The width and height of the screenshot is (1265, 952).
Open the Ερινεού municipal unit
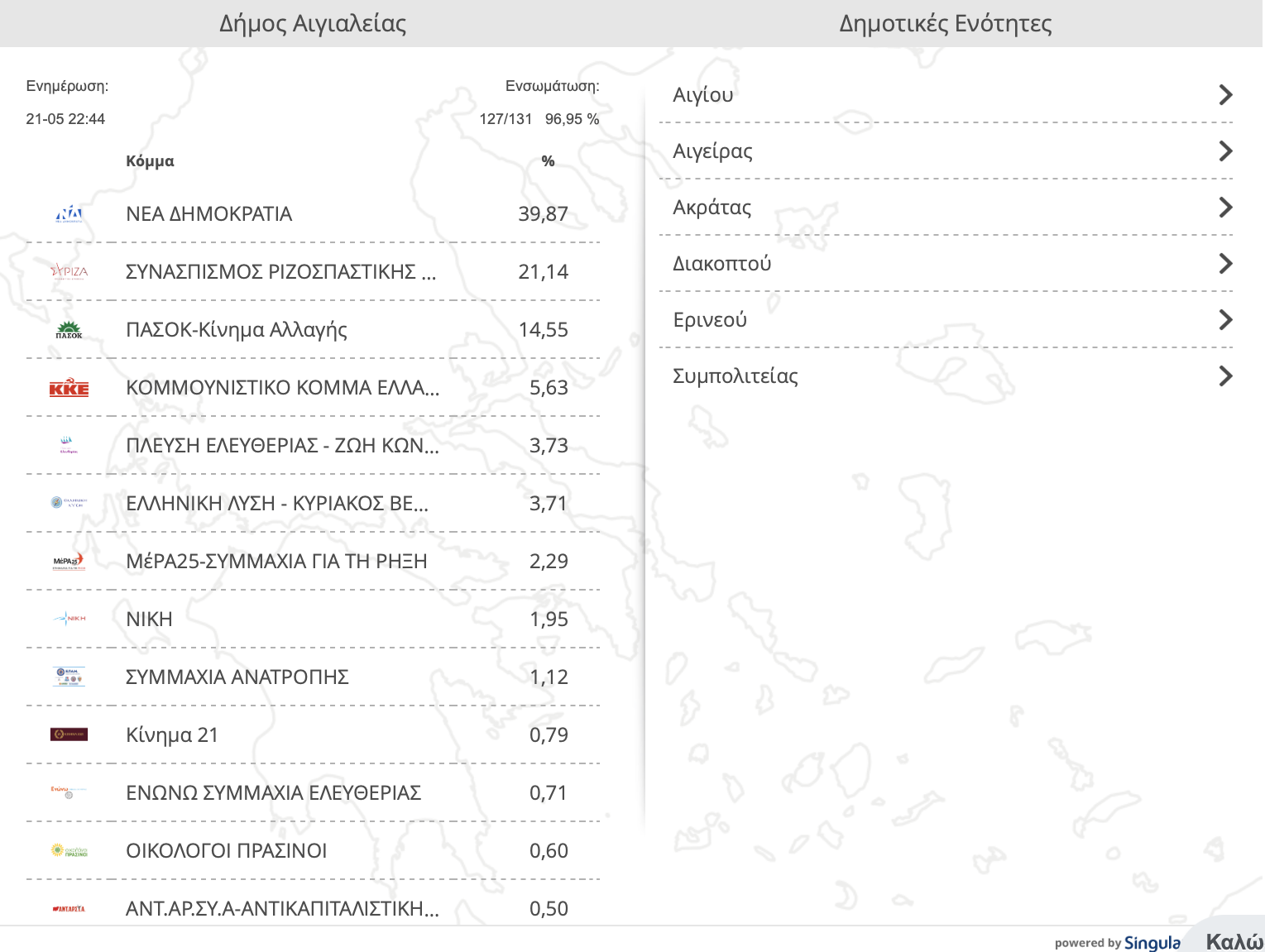946,320
